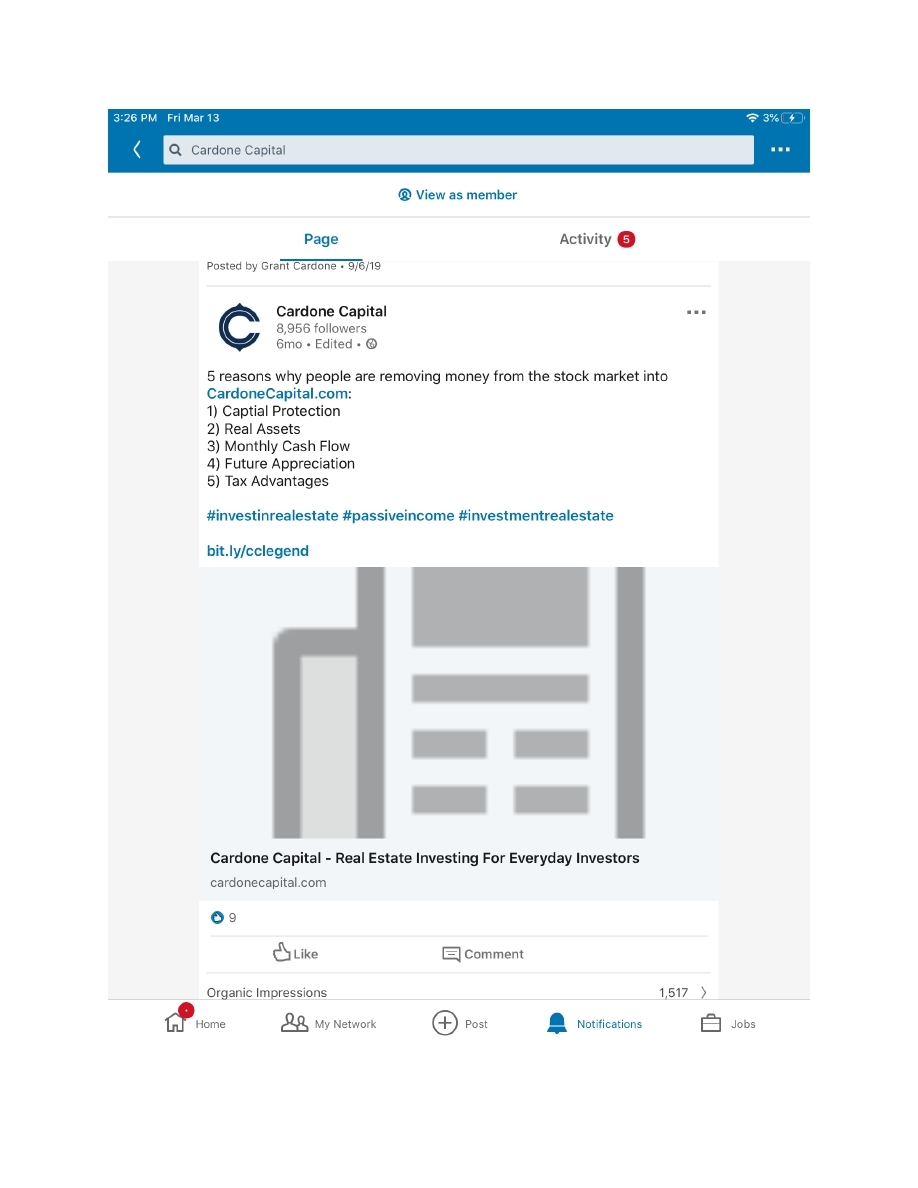Screen dimensions: 918x1188
Task: Open the post's three-dot options menu
Action: pos(696,313)
